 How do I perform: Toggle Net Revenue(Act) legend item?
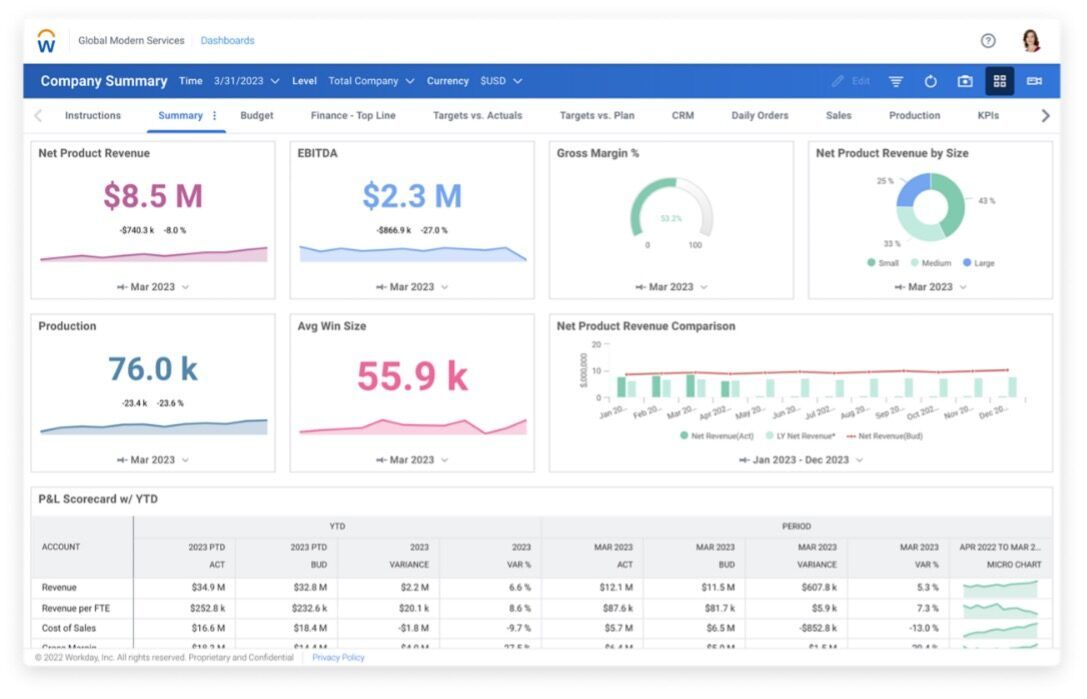717,437
